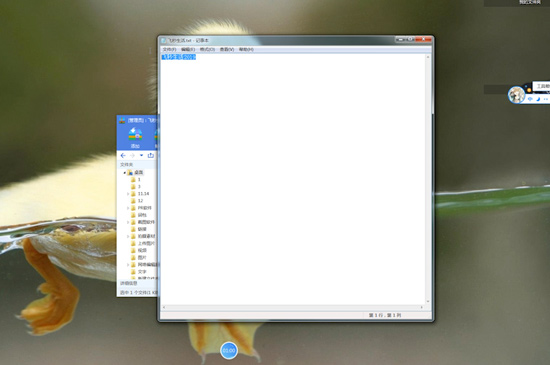The image size is (550, 365).
Task: Collapse the 桌面 (Desktop) tree node
Action: point(125,173)
